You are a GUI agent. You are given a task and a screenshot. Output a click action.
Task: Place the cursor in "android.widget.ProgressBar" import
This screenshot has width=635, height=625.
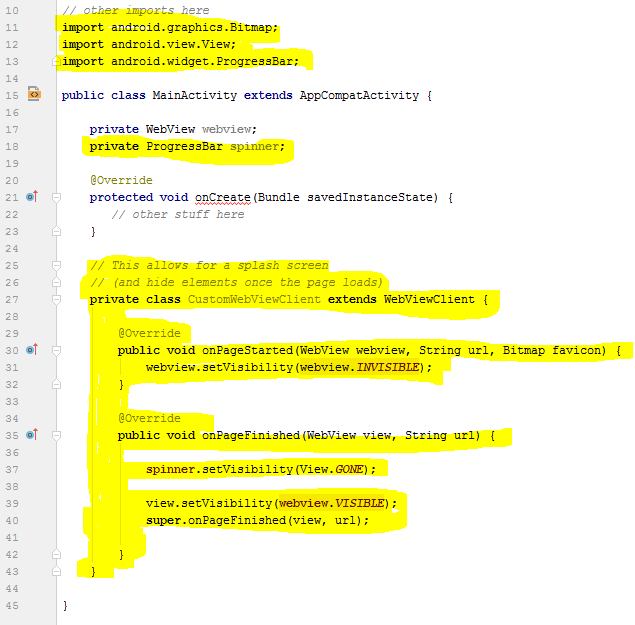(x=202, y=61)
